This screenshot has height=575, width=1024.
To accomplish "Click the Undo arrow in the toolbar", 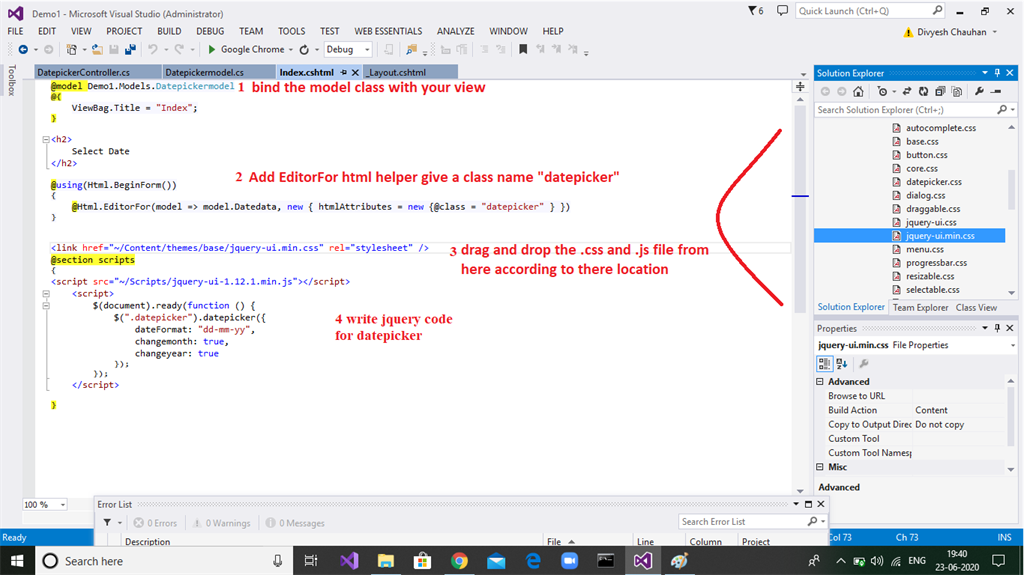I will tap(152, 50).
